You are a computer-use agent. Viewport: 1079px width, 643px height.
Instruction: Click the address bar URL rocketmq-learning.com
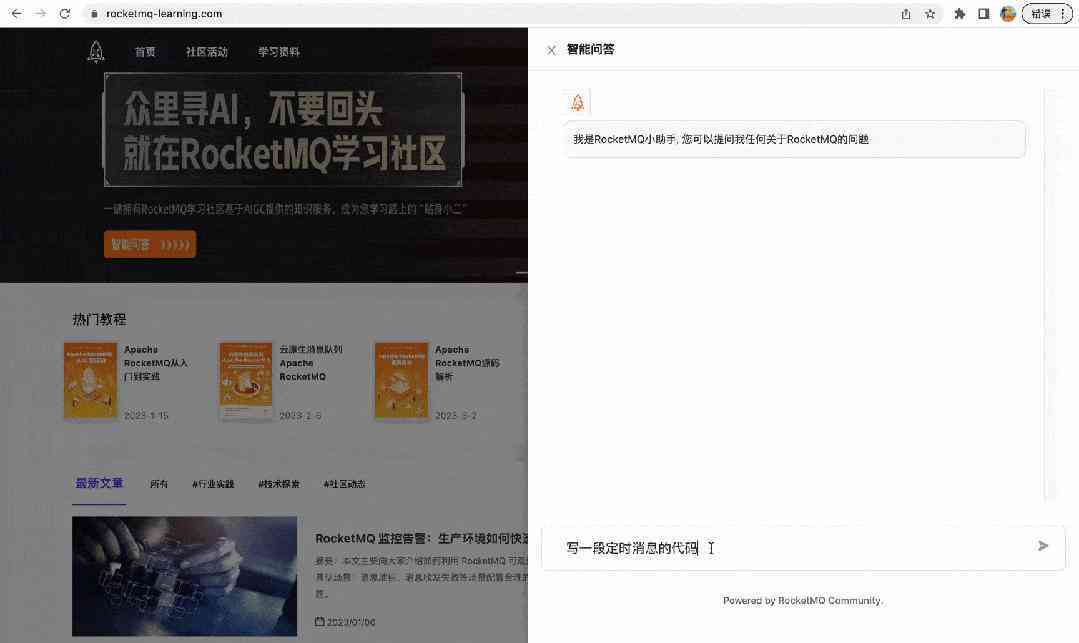(x=164, y=14)
